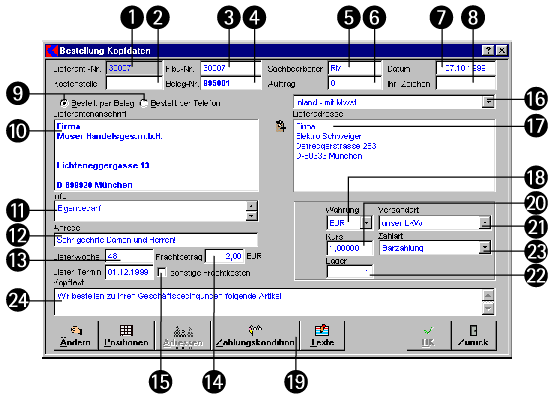
Task: Click the address copy icon beside Lieferadresse
Action: [x=281, y=126]
